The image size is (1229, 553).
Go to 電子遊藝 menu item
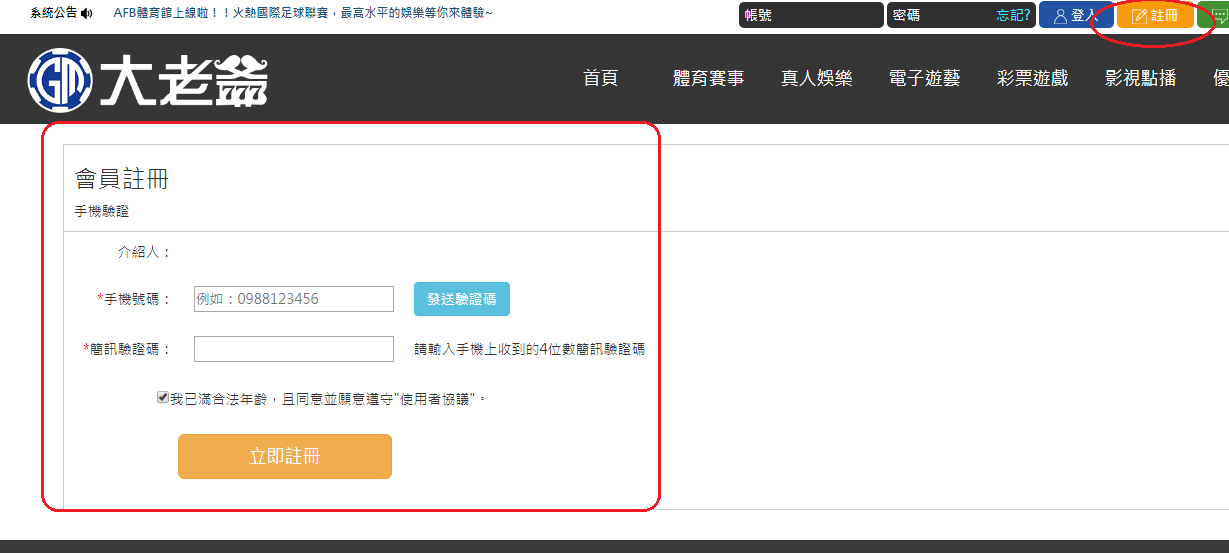click(x=924, y=78)
